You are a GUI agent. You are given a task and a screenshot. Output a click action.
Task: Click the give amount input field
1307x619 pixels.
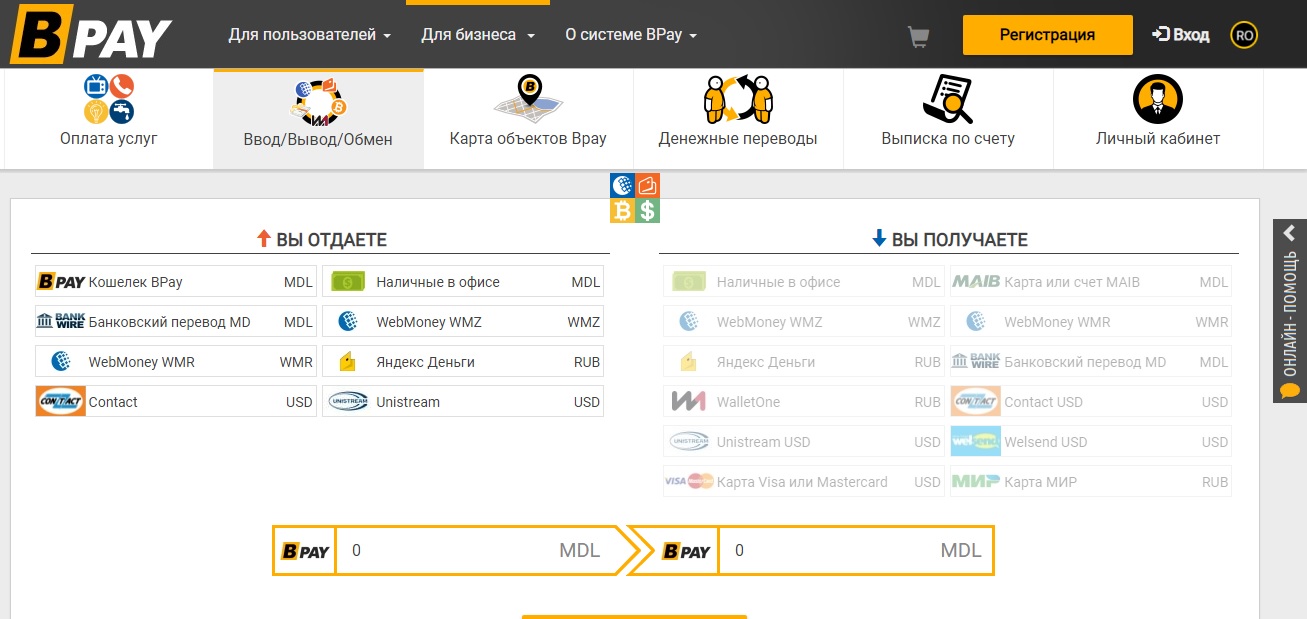pos(450,550)
